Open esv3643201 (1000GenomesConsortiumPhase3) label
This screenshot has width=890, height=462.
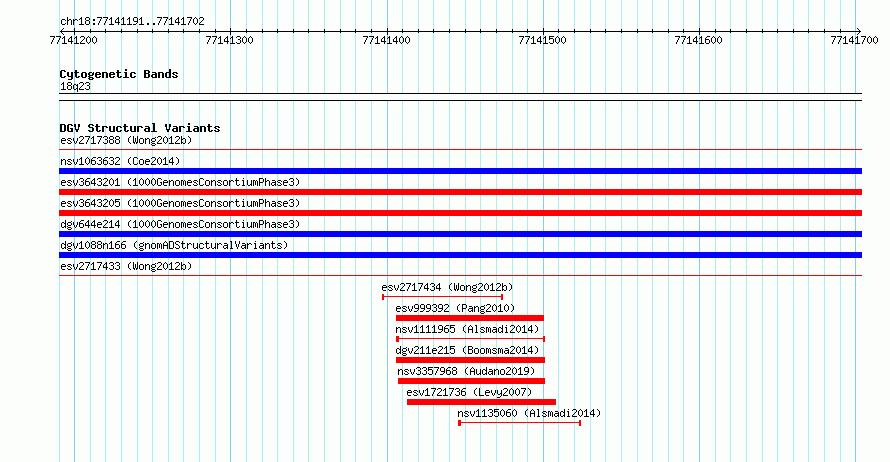tap(180, 182)
